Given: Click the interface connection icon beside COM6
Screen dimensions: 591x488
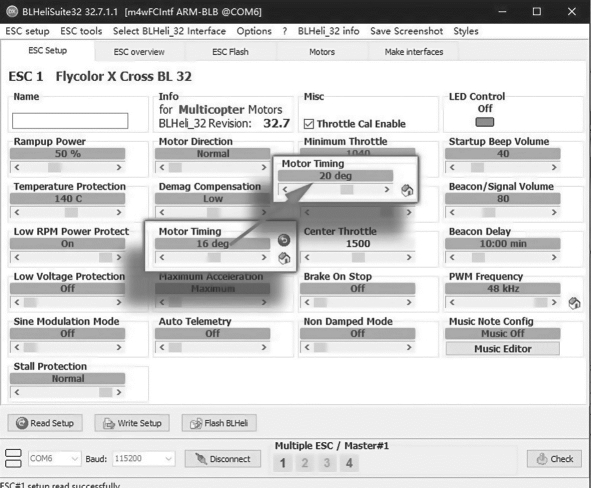Looking at the screenshot, I should [13, 458].
